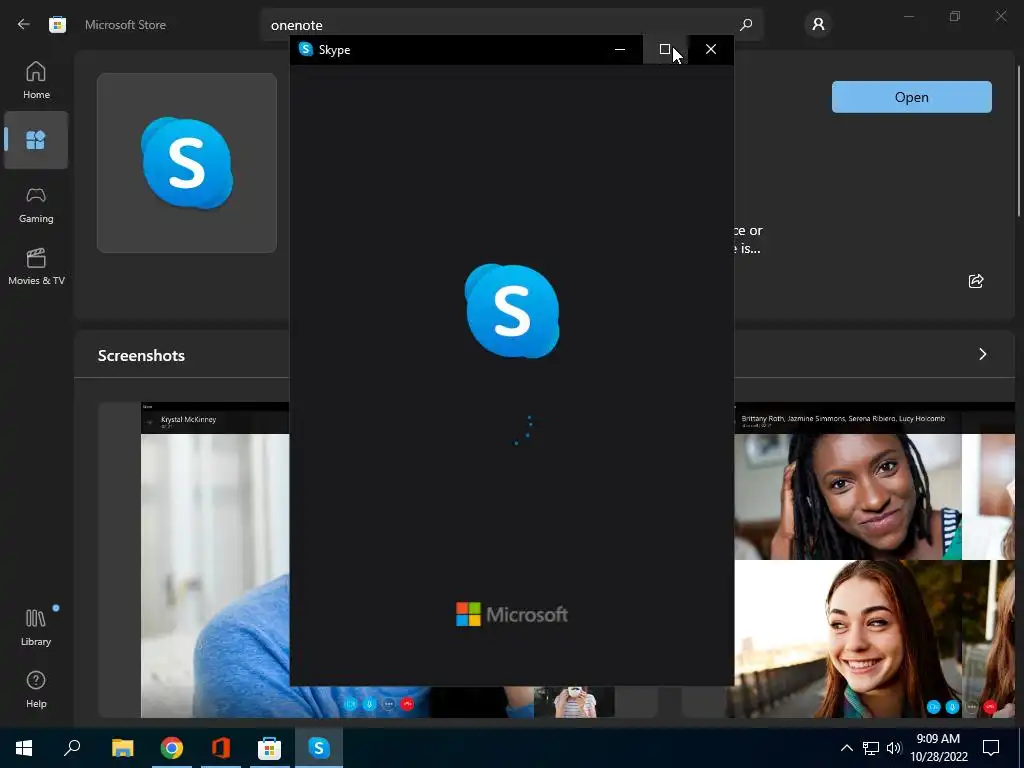Screen dimensions: 1024x768
Task: Show hidden system tray icons
Action: tap(846, 748)
